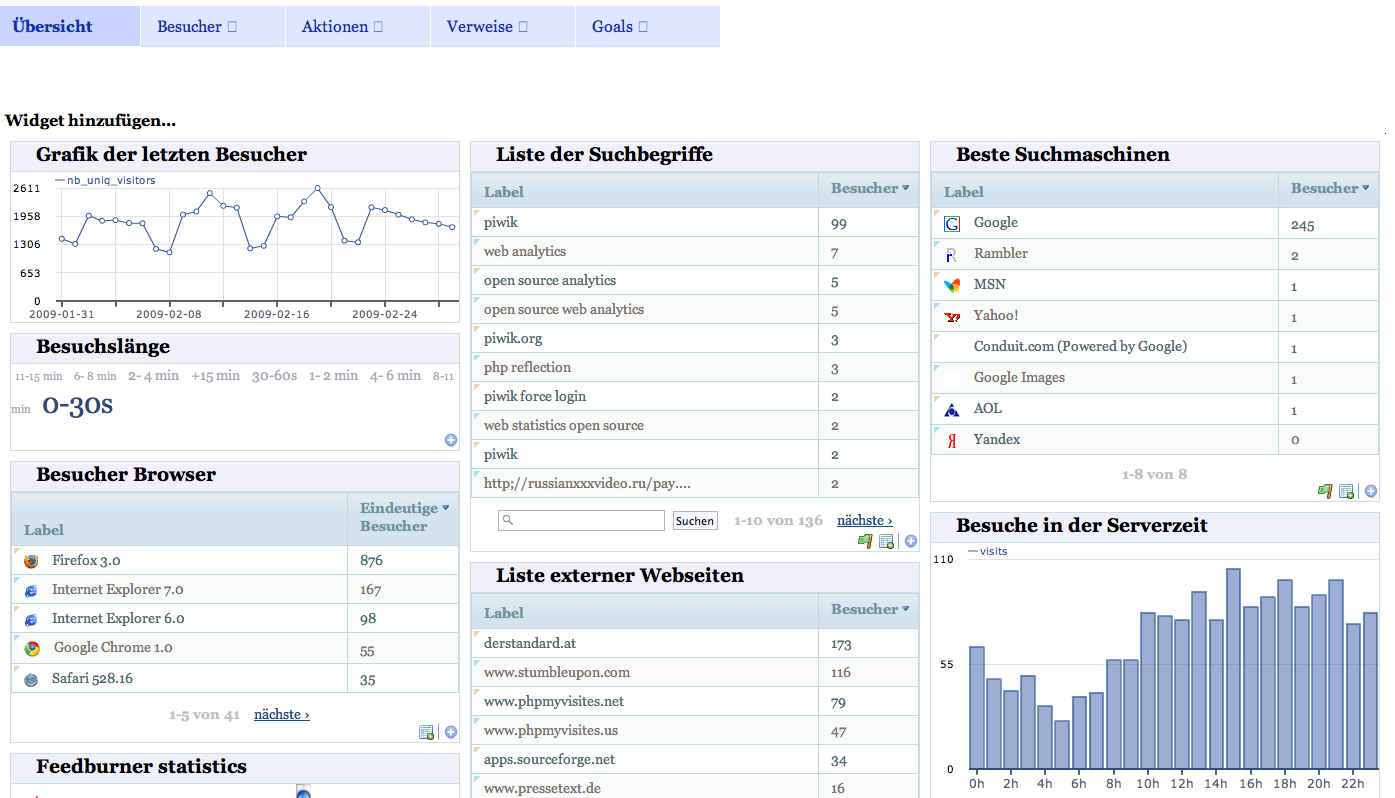Open the Besucher menu tab

pos(196,27)
